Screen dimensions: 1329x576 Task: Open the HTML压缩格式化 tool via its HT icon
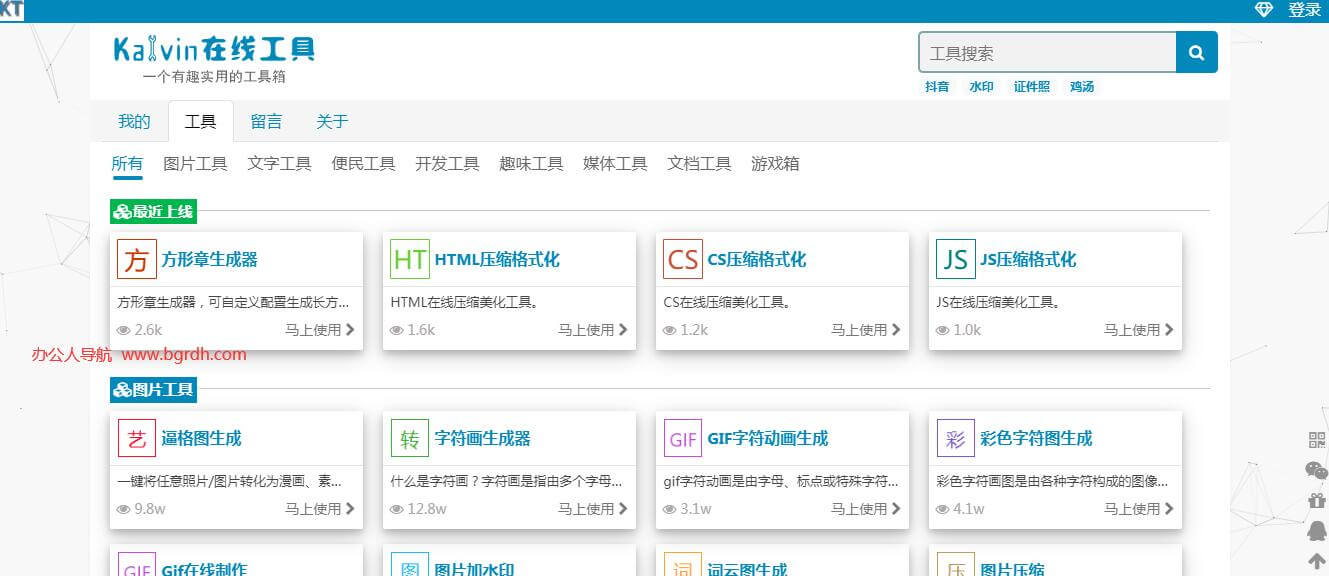[409, 259]
